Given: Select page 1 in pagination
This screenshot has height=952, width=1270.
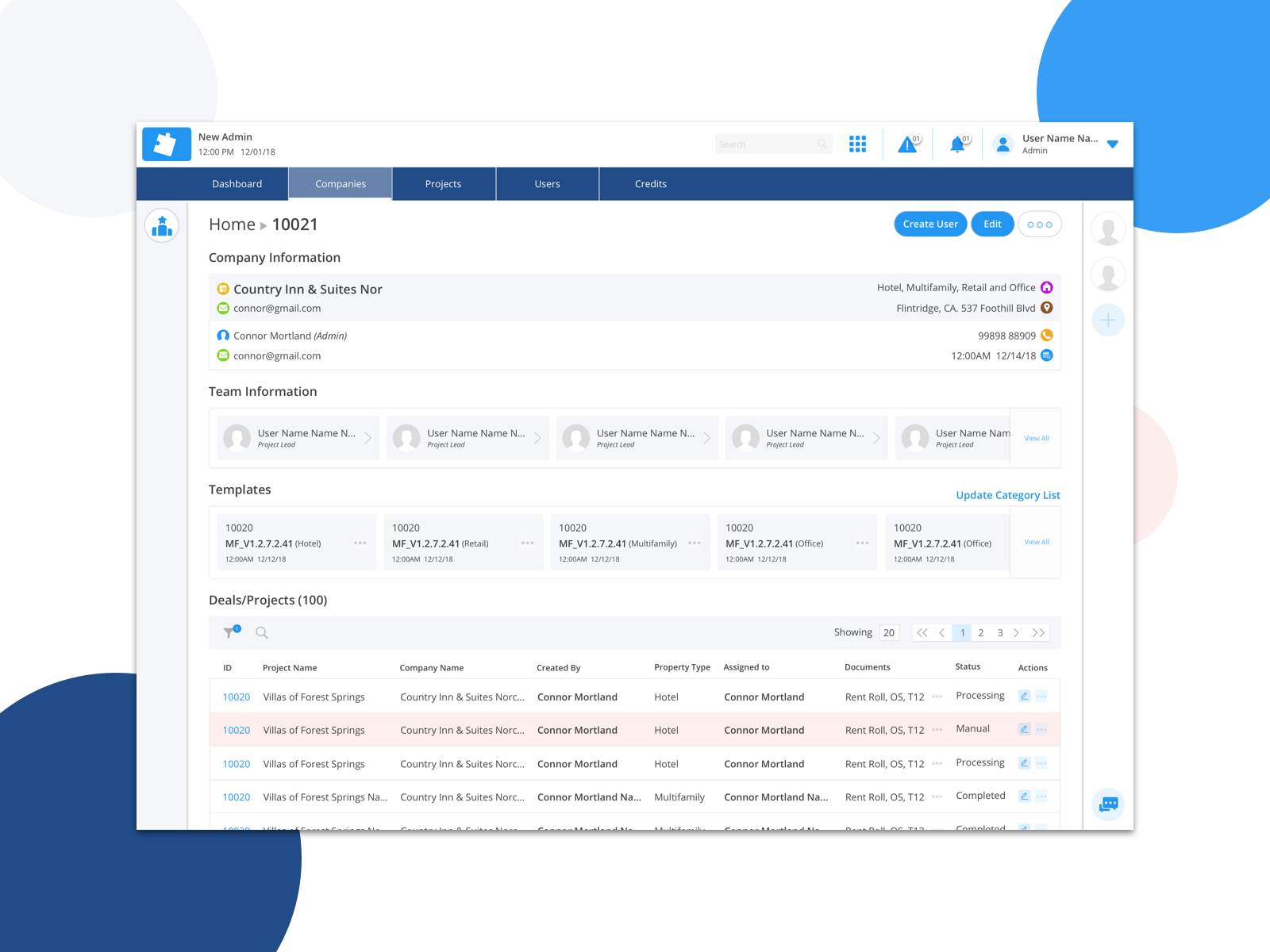Looking at the screenshot, I should [962, 633].
